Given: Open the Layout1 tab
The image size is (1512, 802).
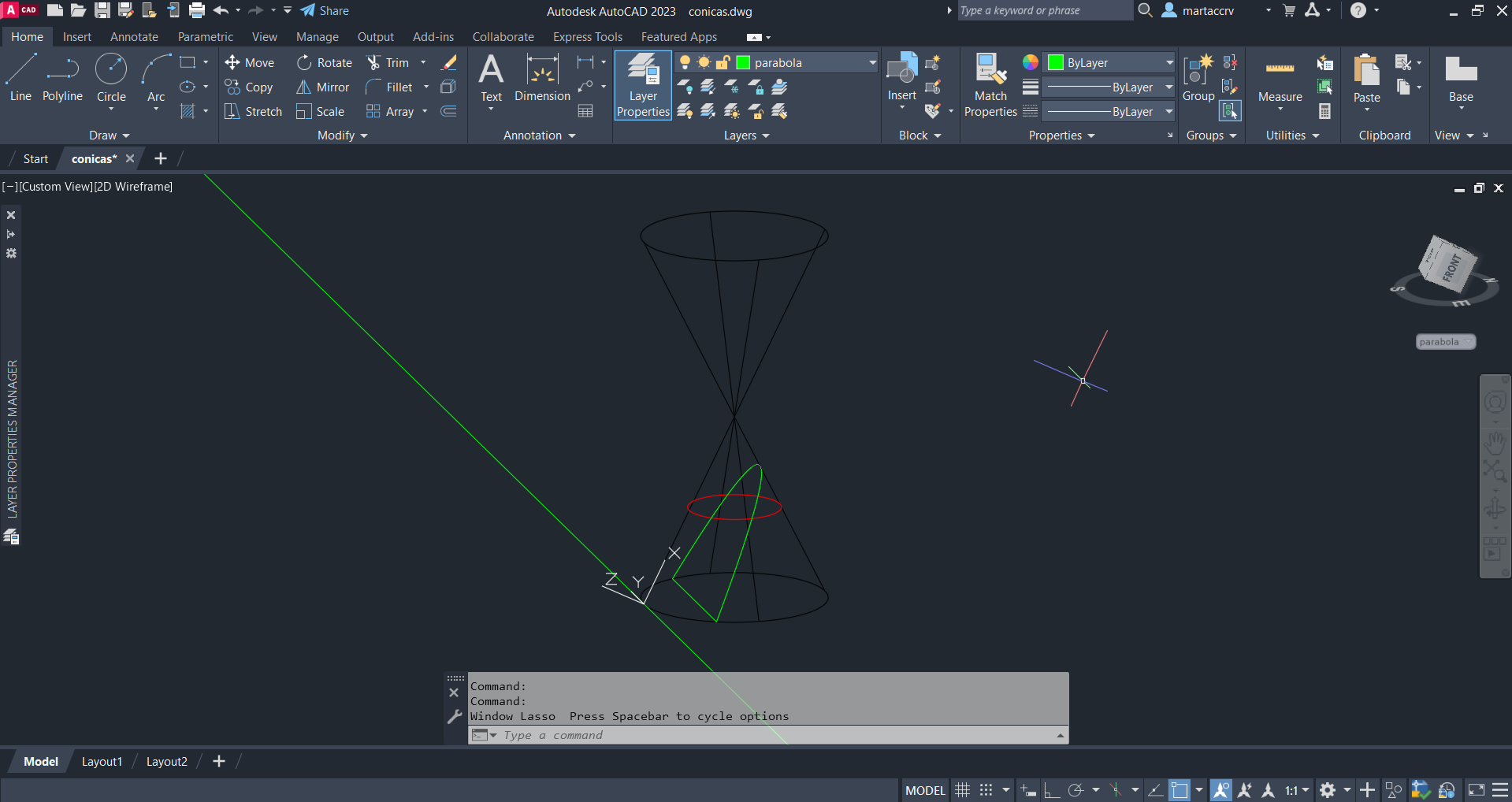Looking at the screenshot, I should coord(102,762).
